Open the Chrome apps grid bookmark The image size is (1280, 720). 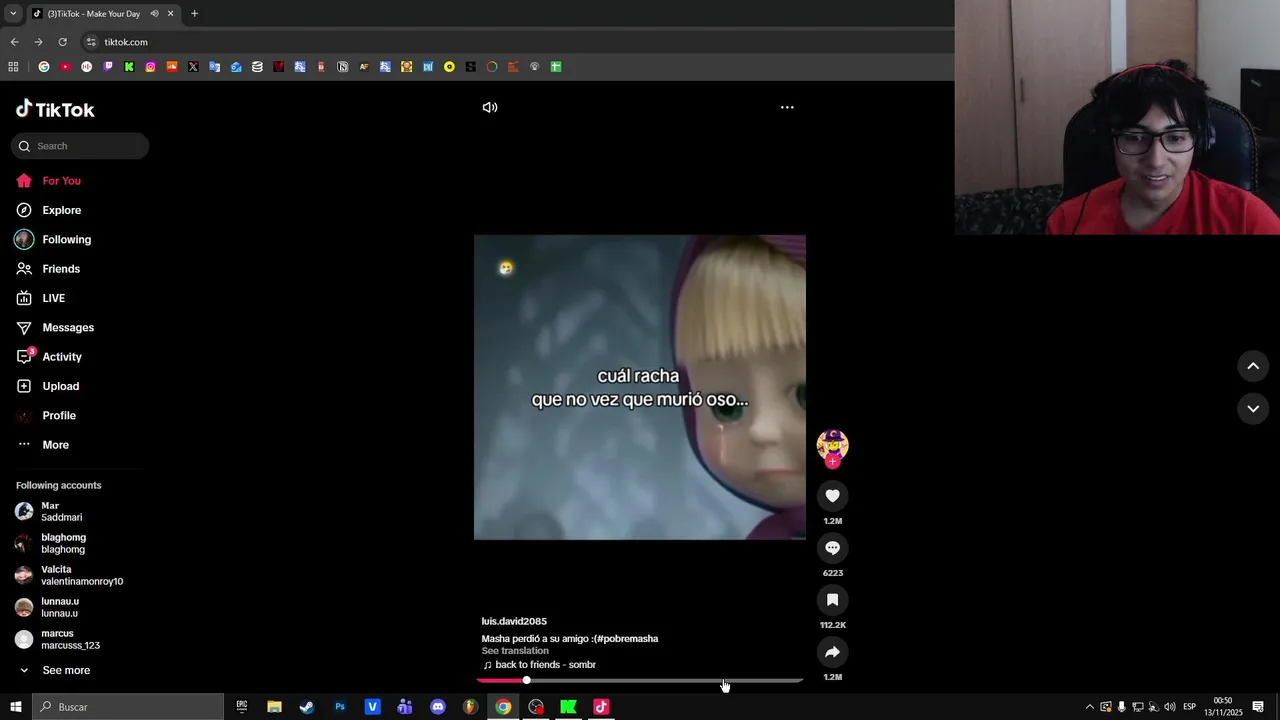[x=13, y=67]
